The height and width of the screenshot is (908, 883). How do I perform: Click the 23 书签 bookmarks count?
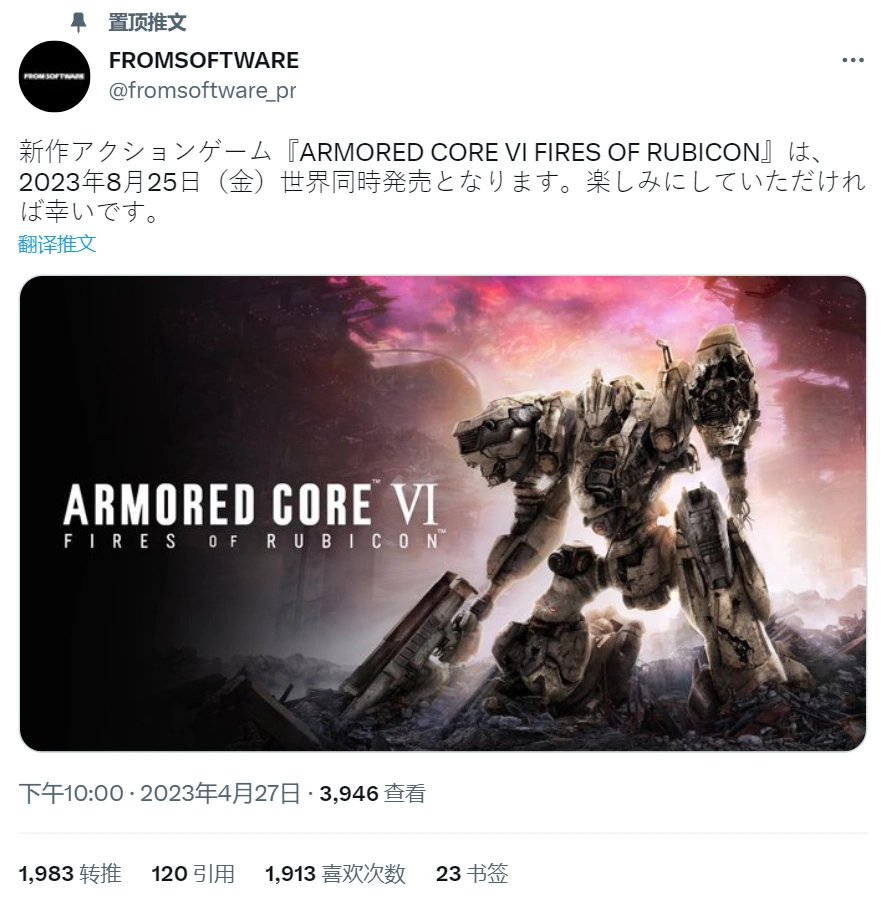point(472,873)
